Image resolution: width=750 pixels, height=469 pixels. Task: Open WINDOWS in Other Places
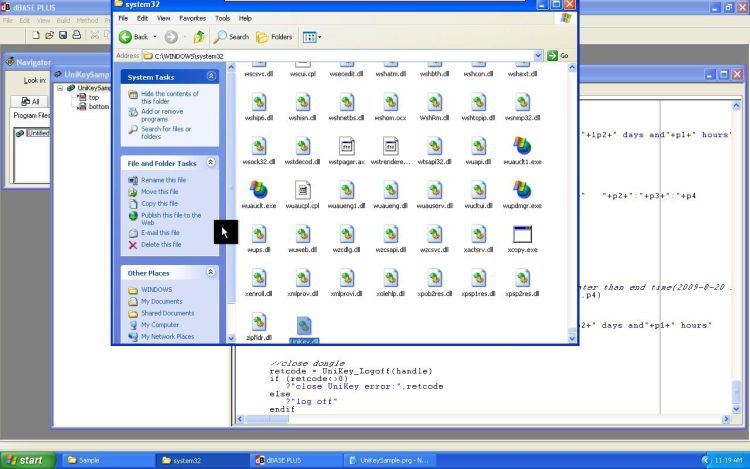156,290
